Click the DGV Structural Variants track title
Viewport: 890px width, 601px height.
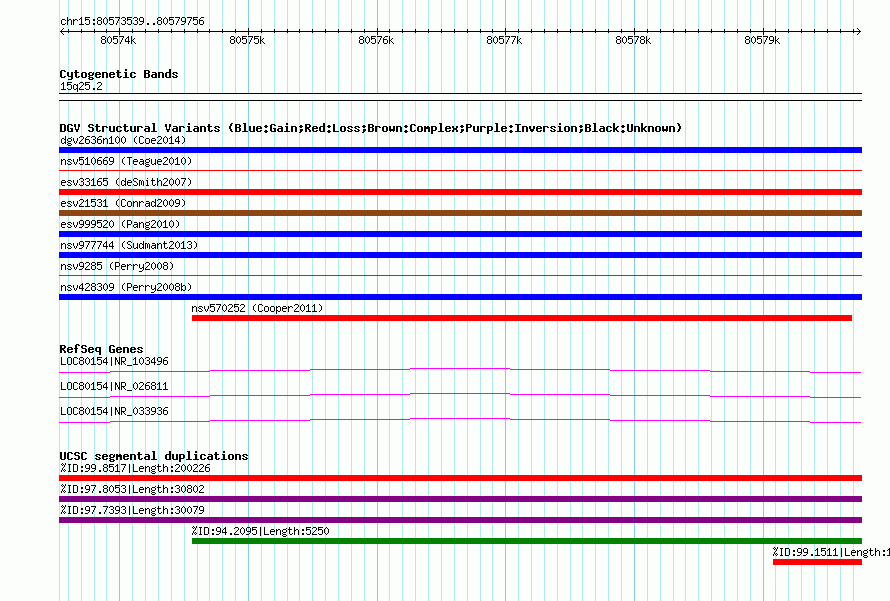click(371, 128)
